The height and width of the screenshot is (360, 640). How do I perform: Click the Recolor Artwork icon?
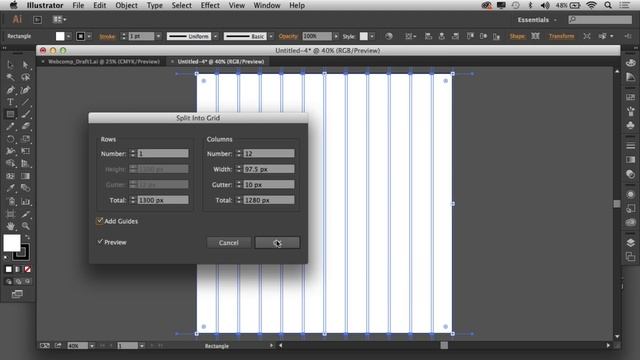(389, 36)
